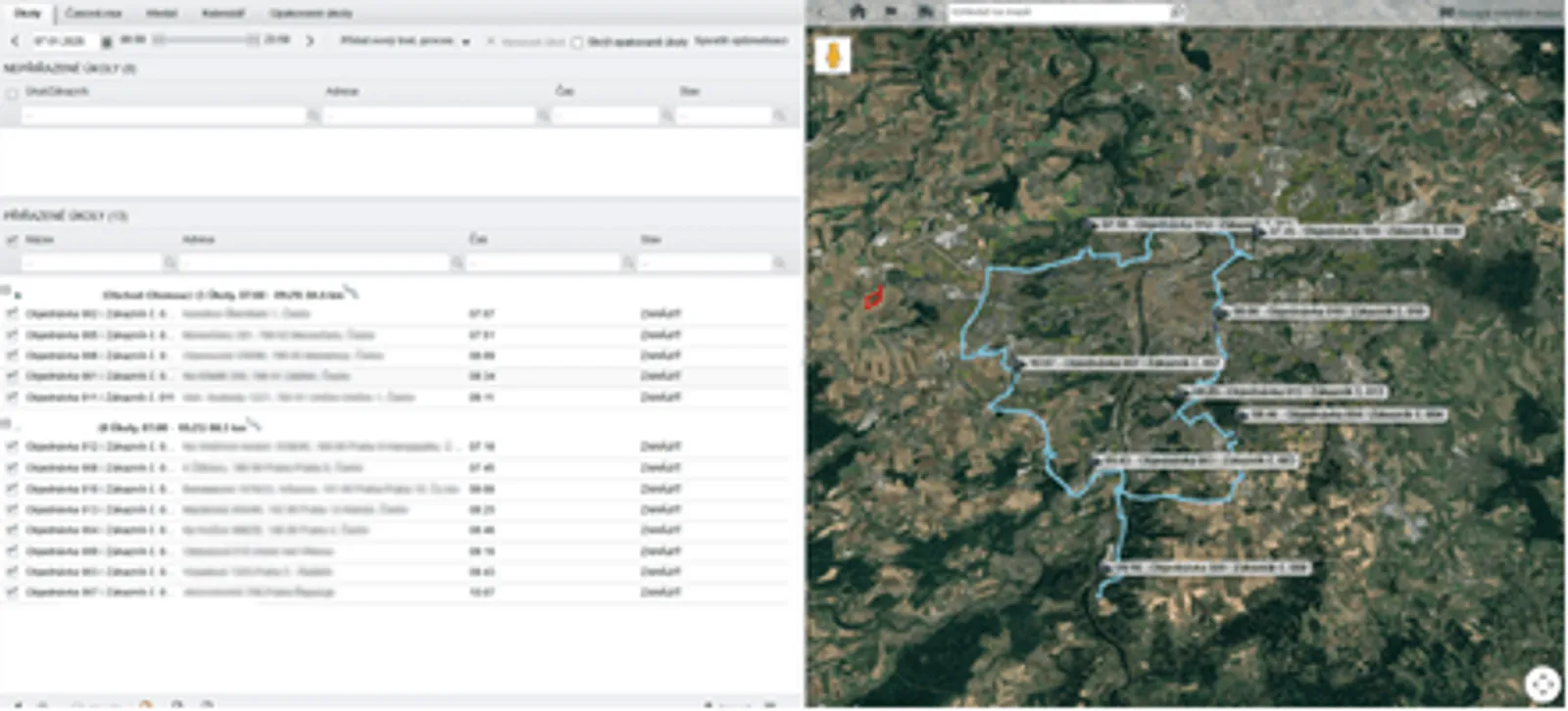Click the map search magnifier icon
This screenshot has width=1568, height=711.
click(x=1177, y=12)
